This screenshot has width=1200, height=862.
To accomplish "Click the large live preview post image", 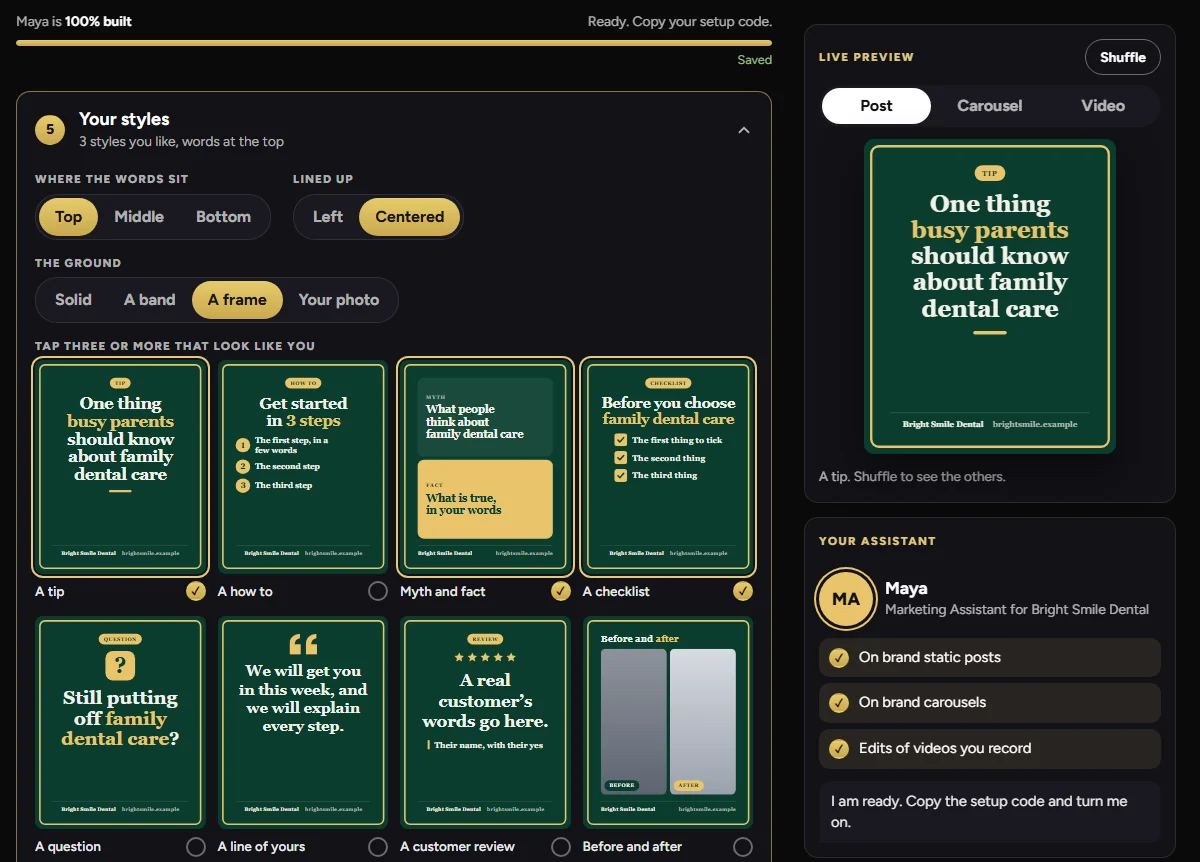I will point(990,296).
